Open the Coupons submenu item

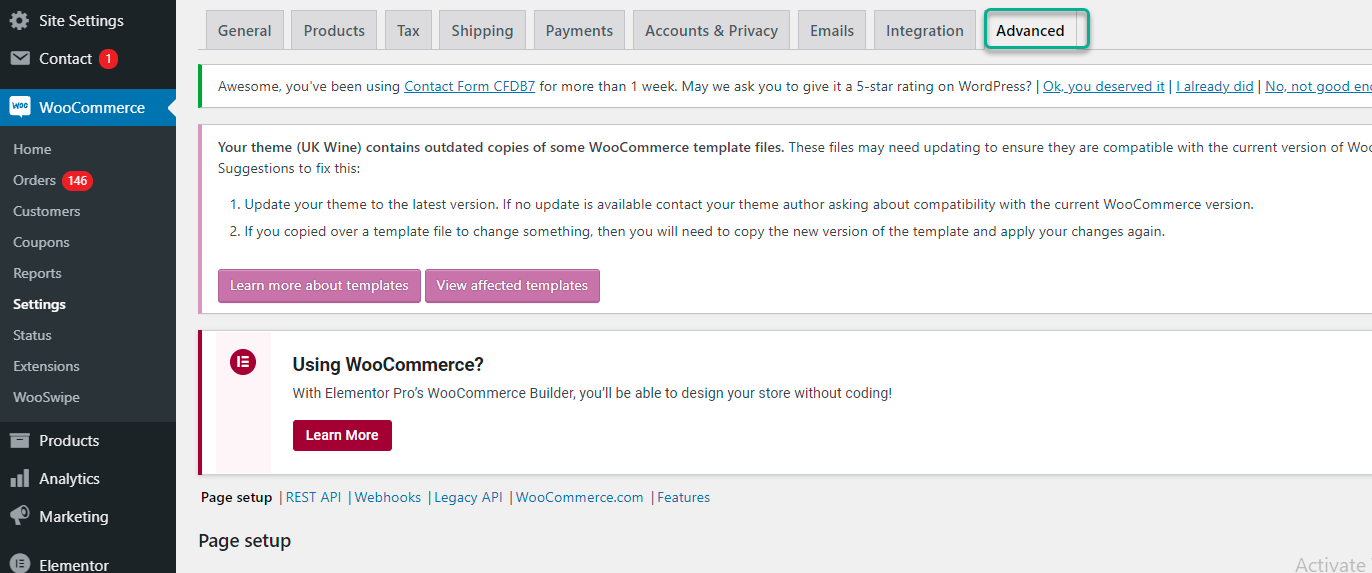[41, 242]
